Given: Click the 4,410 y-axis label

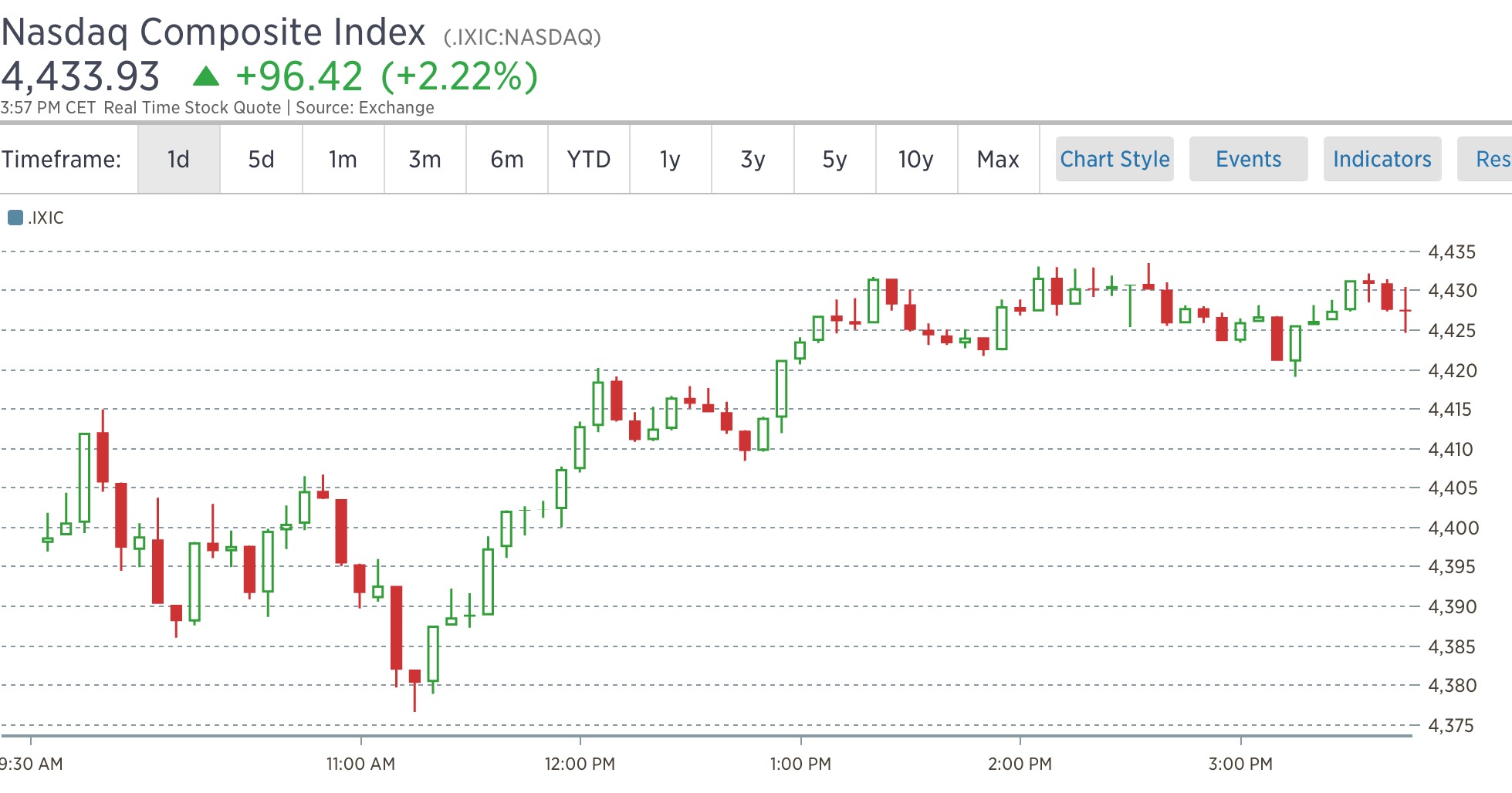Looking at the screenshot, I should [1451, 449].
